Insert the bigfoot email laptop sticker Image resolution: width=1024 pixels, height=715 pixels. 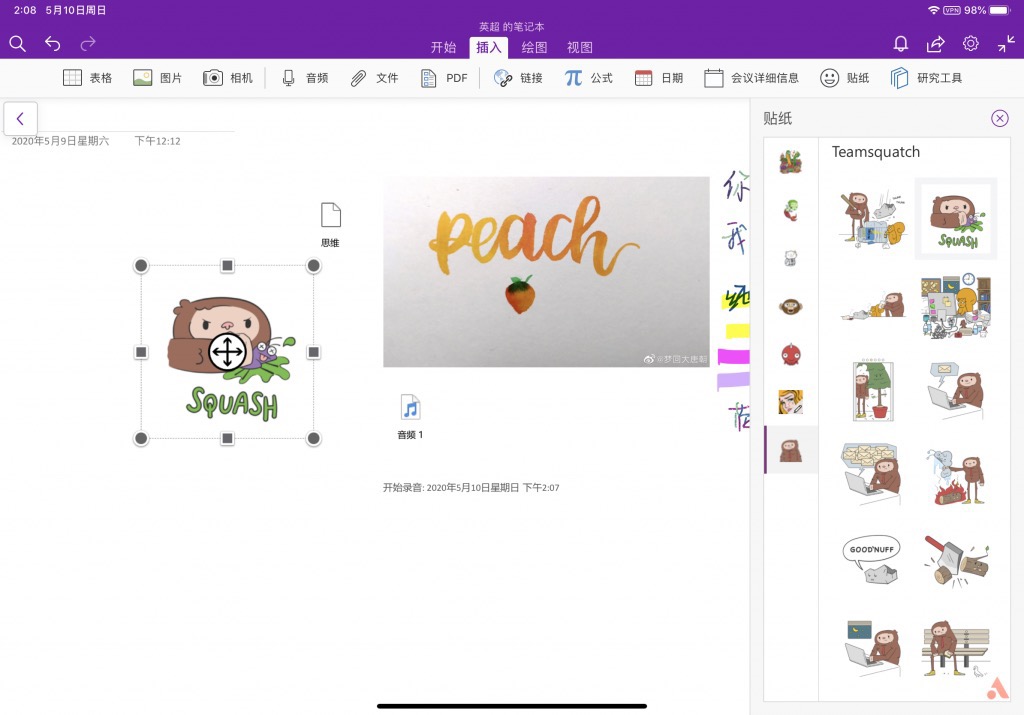tap(956, 390)
